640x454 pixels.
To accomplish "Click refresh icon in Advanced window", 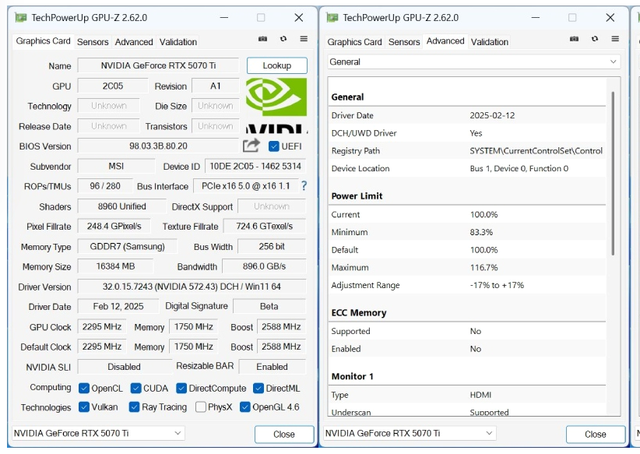I will point(595,39).
